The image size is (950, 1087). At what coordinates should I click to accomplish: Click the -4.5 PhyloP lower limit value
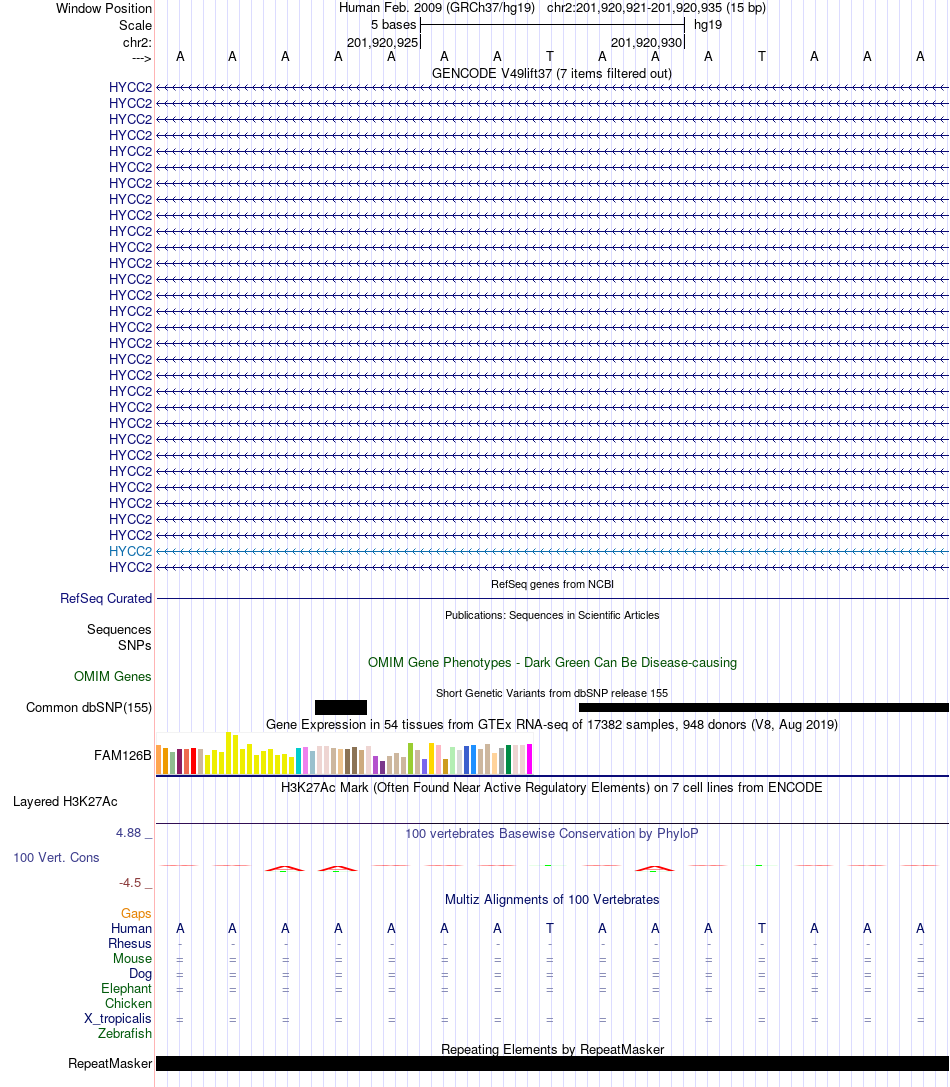click(x=130, y=882)
